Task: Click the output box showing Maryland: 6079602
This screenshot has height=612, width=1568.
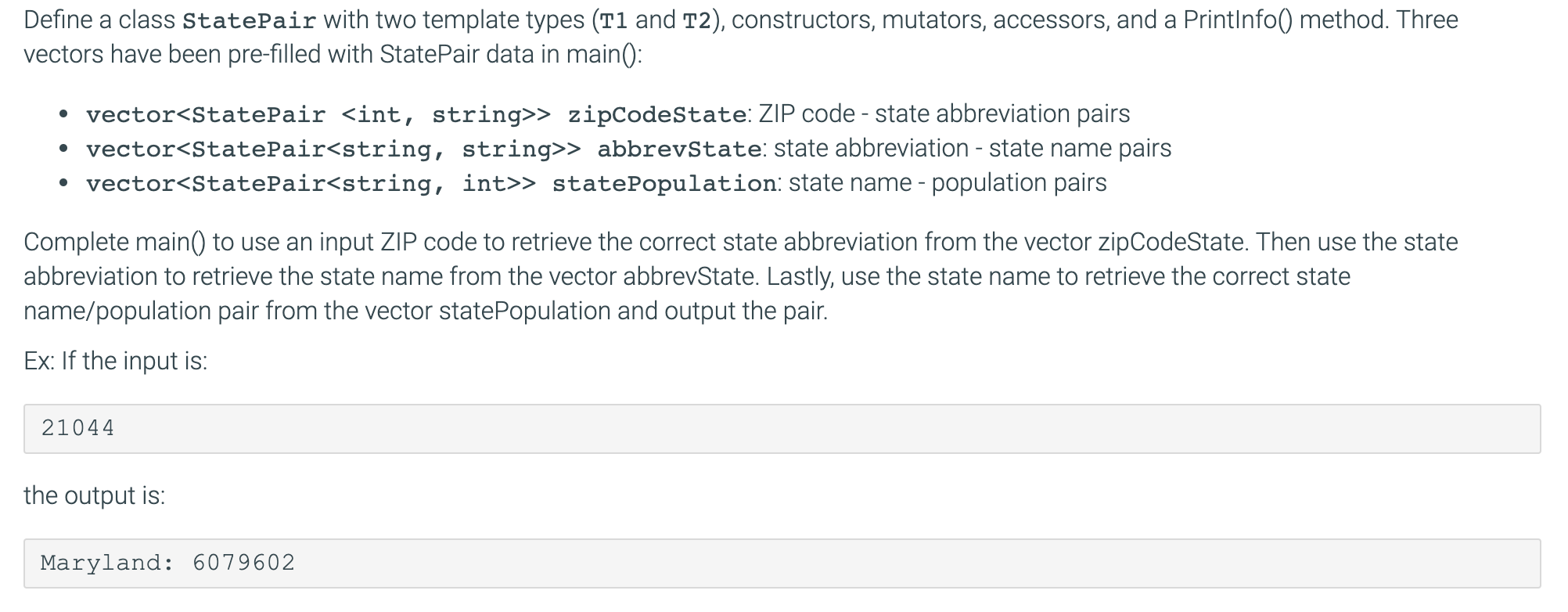Action: 782,563
